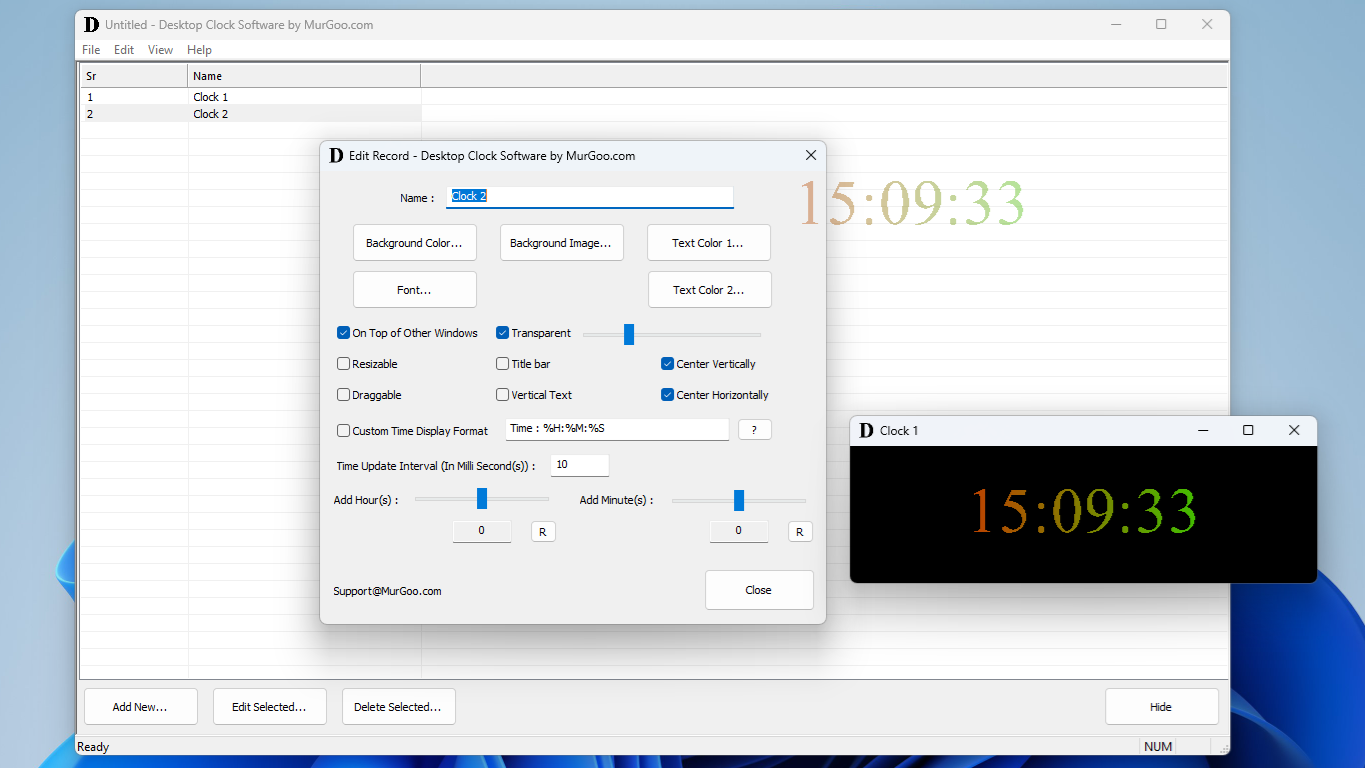Open the File menu
The image size is (1366, 768).
91,49
